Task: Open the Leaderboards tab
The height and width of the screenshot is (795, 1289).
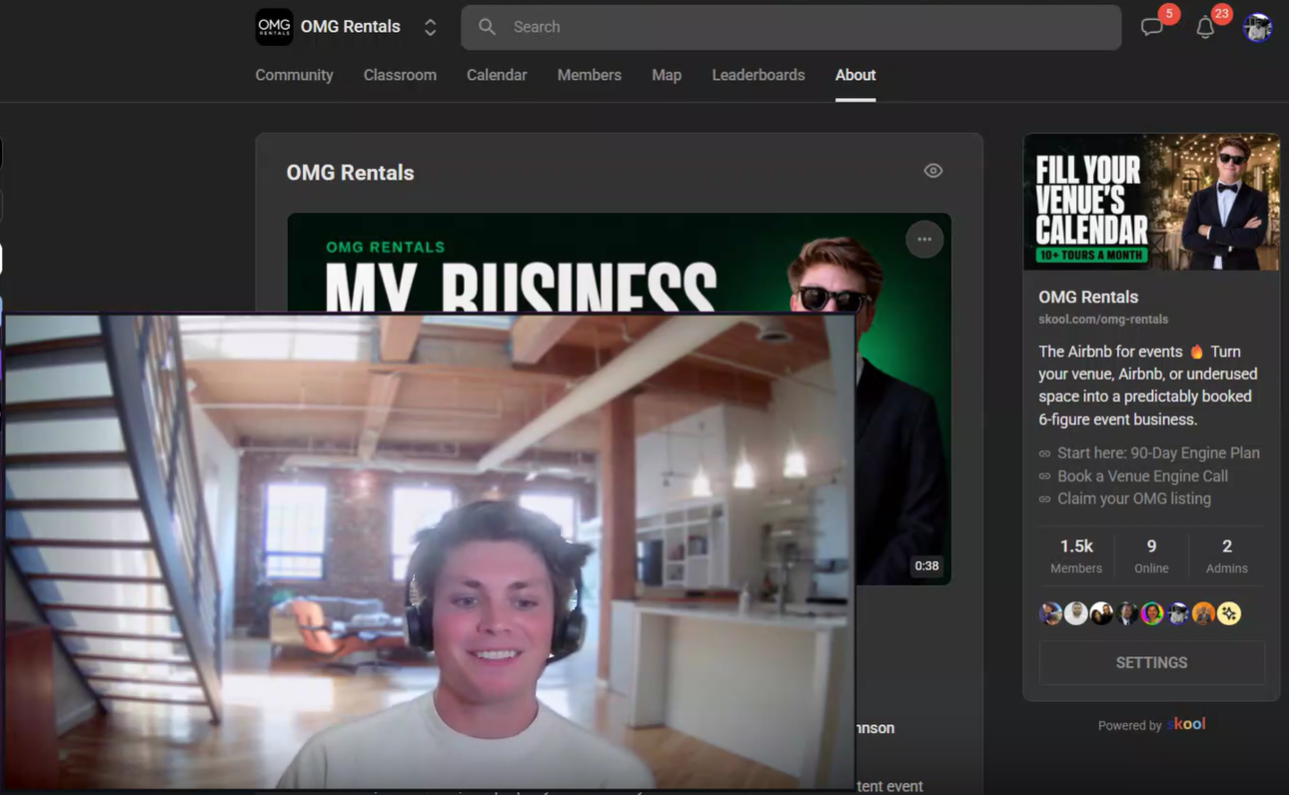Action: tap(758, 75)
